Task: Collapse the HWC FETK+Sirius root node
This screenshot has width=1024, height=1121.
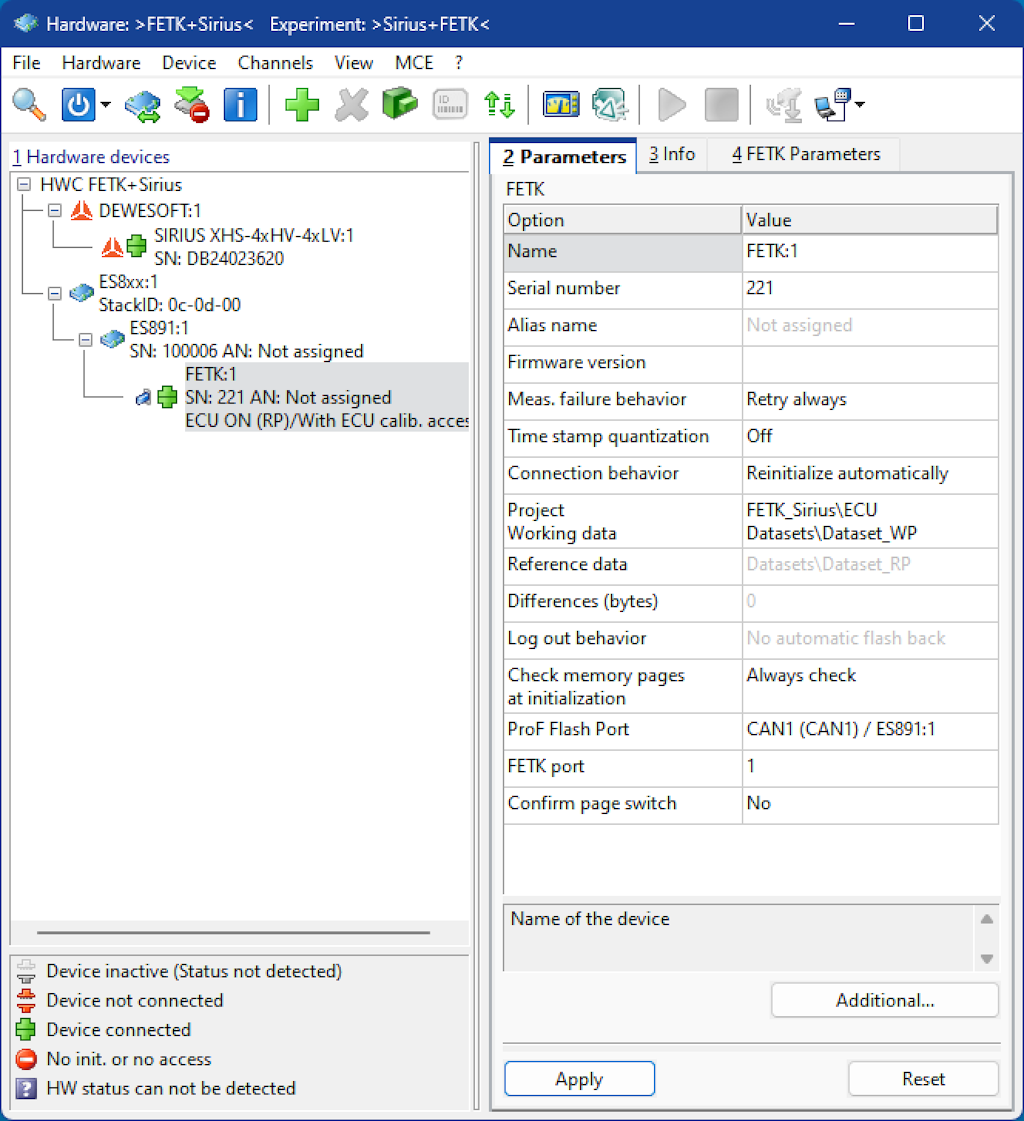Action: coord(24,184)
